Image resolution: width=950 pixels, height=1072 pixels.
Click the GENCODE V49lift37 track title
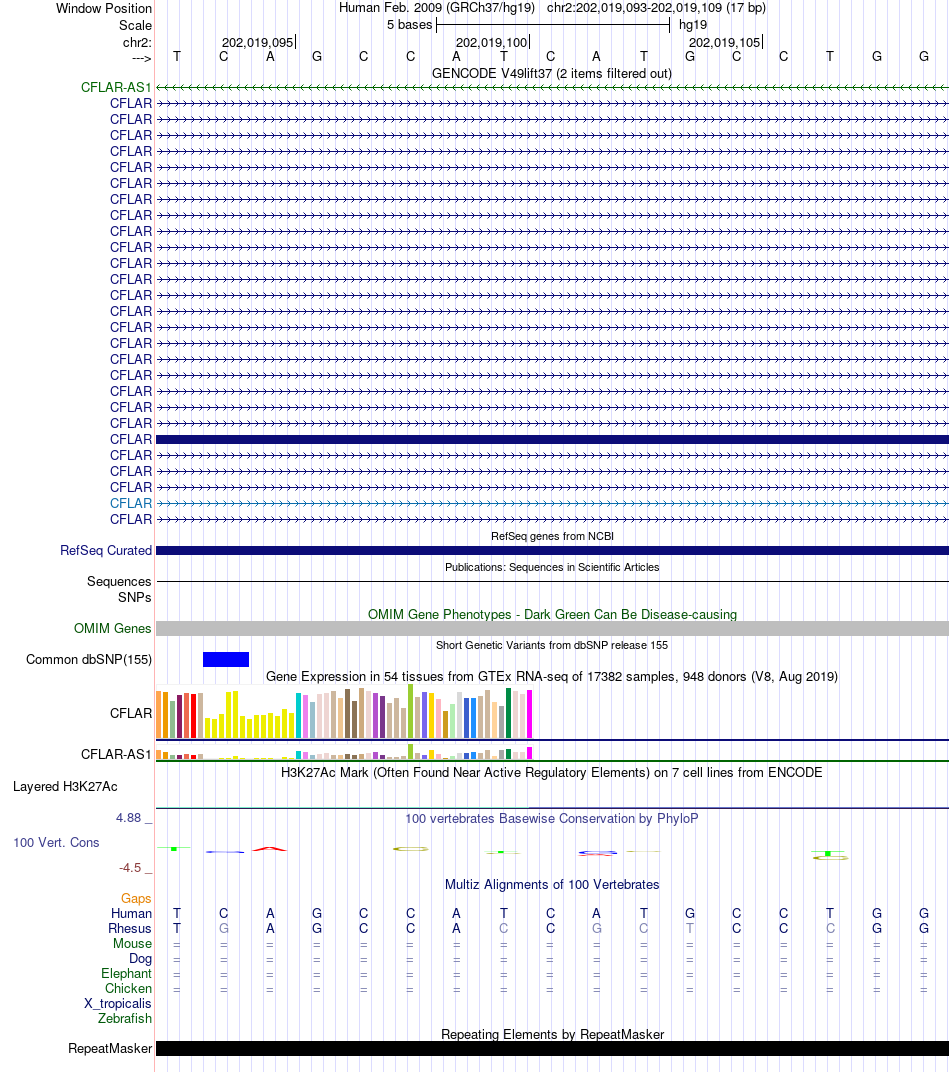pos(552,73)
